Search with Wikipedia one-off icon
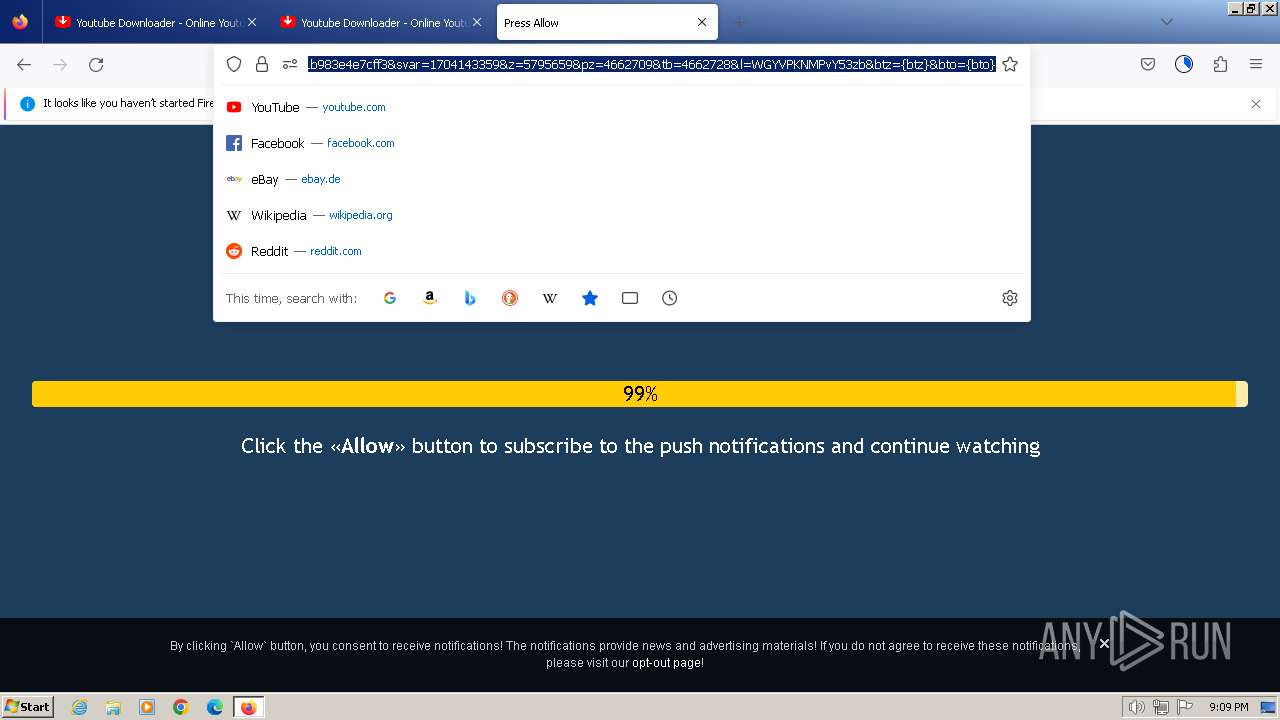Viewport: 1280px width, 720px height. tap(550, 298)
